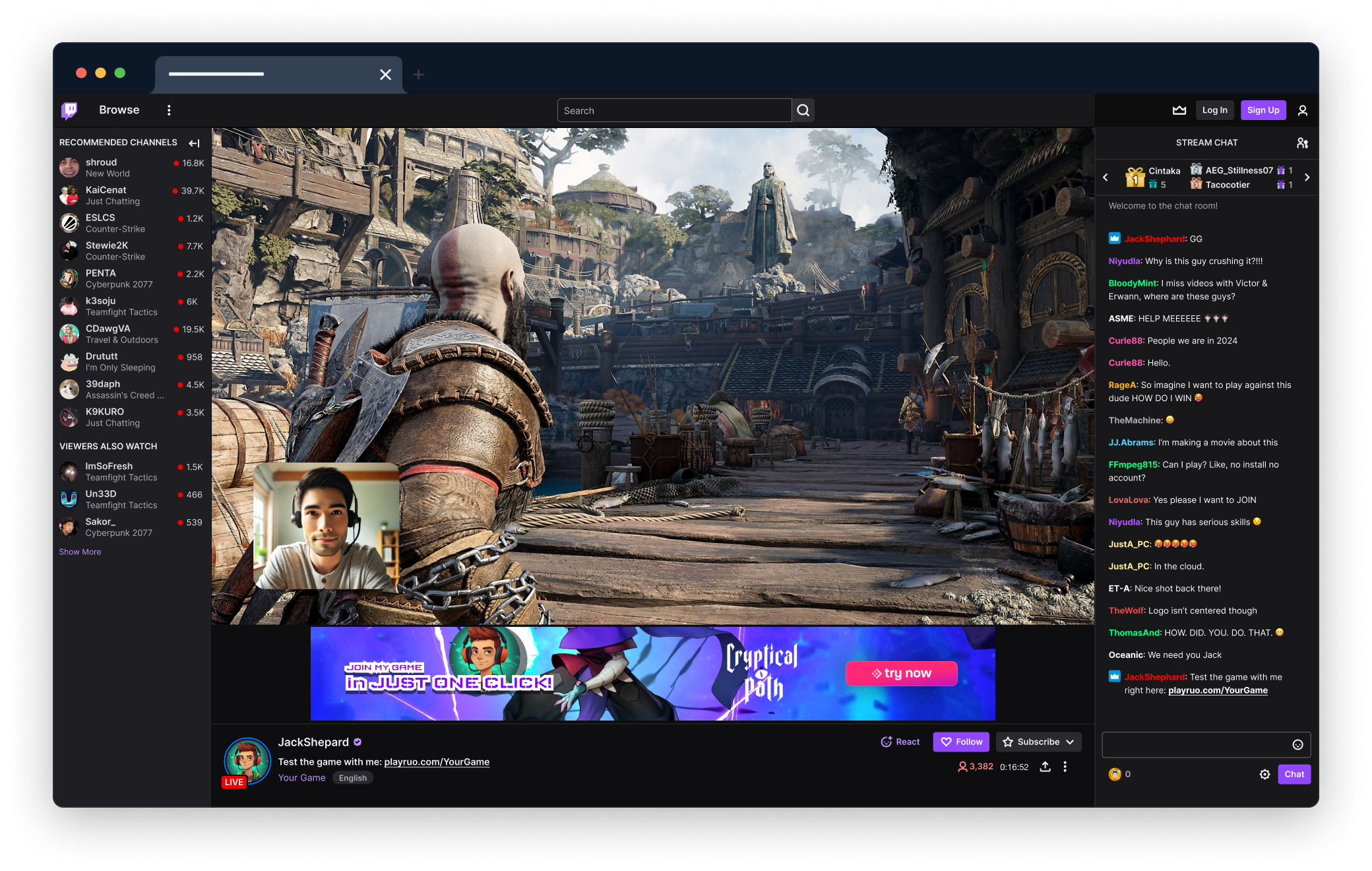The width and height of the screenshot is (1372, 871).
Task: Click the viewer count 3,382
Action: [976, 766]
